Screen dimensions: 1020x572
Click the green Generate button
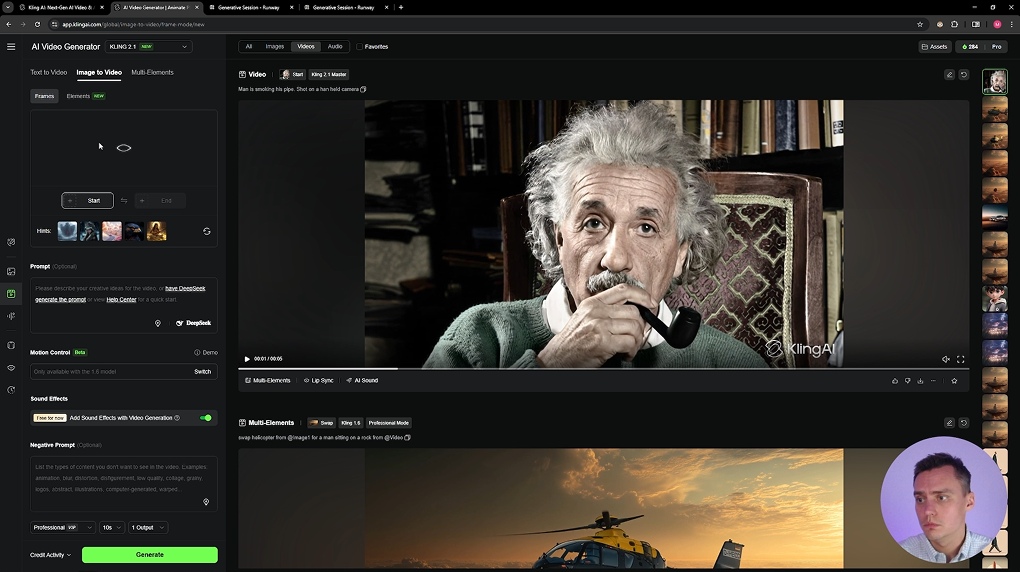150,554
